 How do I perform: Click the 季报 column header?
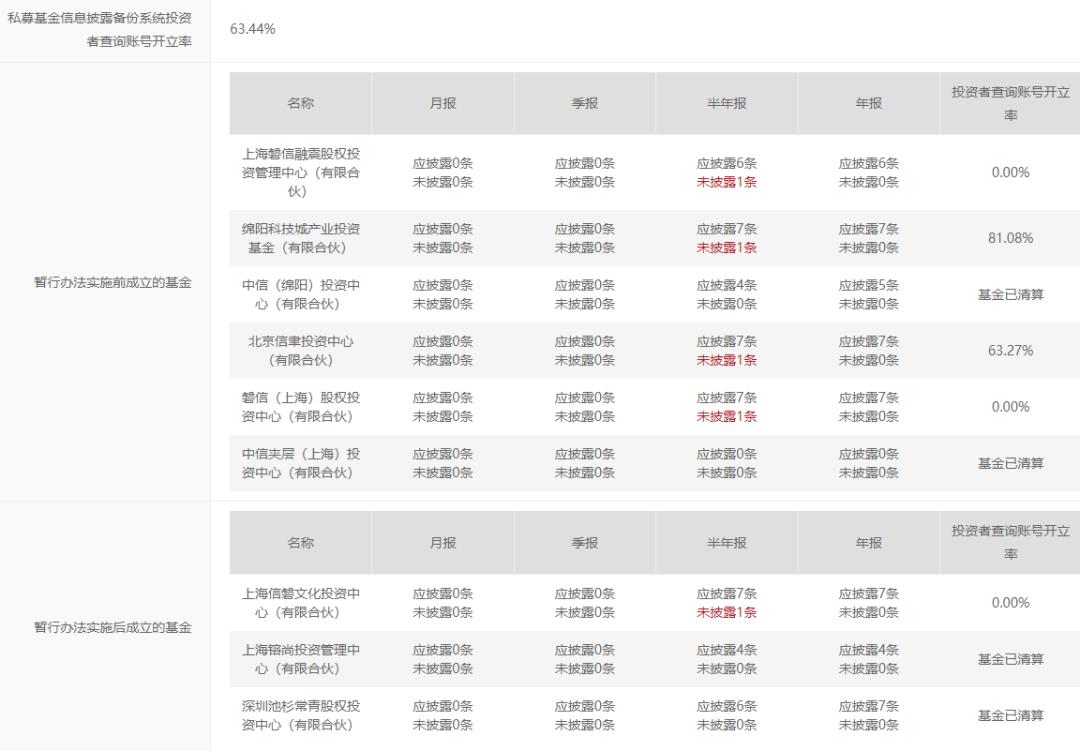tap(585, 103)
